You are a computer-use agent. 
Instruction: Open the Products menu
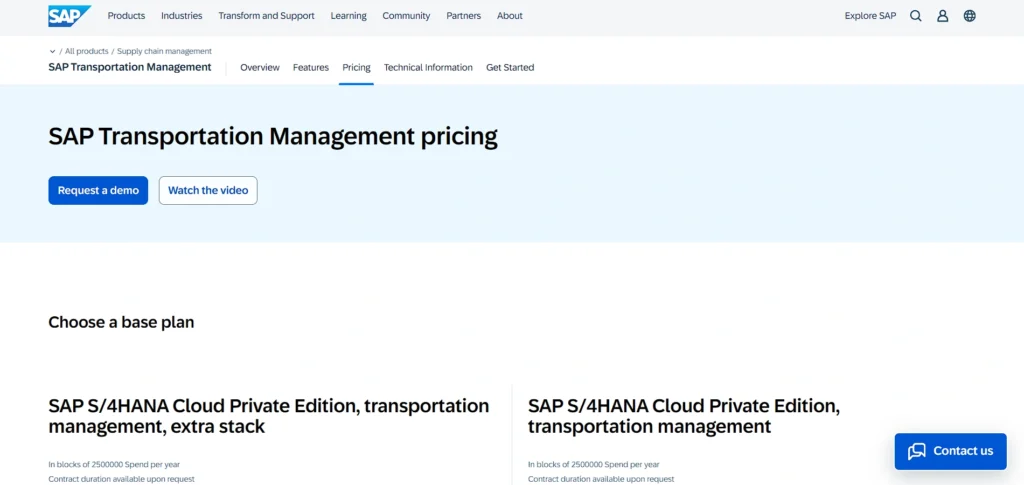(x=126, y=16)
